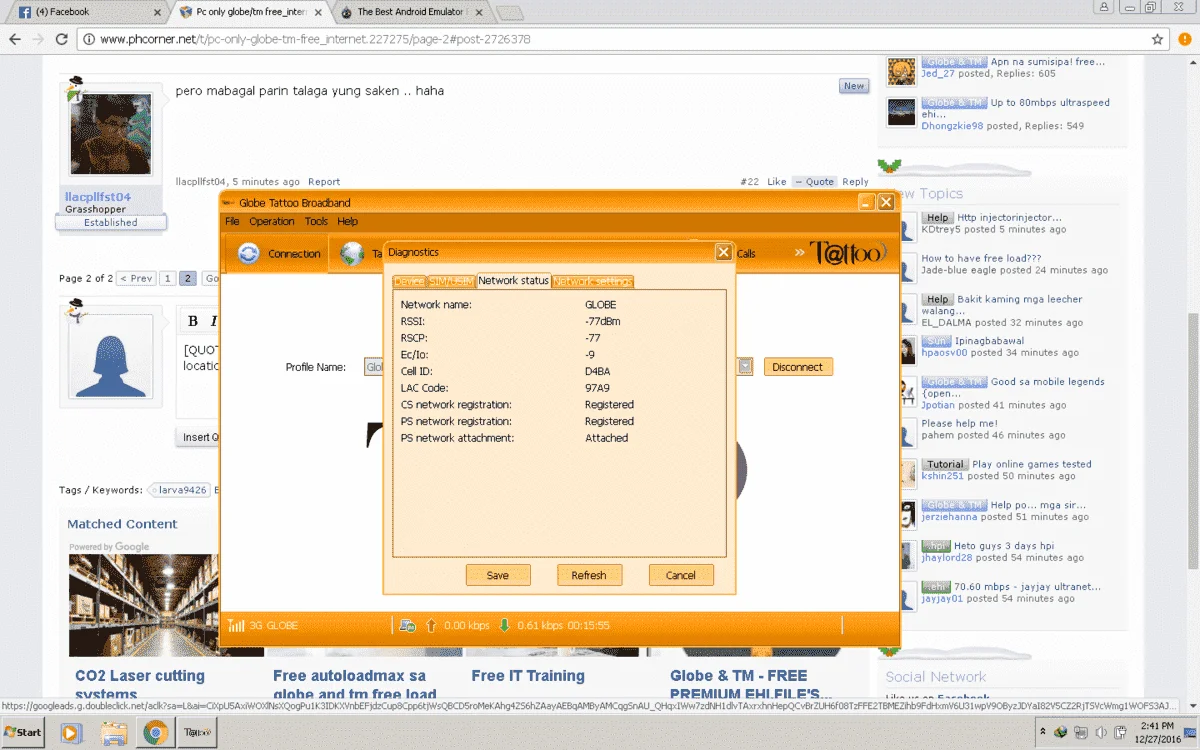Open the File menu in Globe Tattoo
The image size is (1200, 750).
tap(232, 222)
